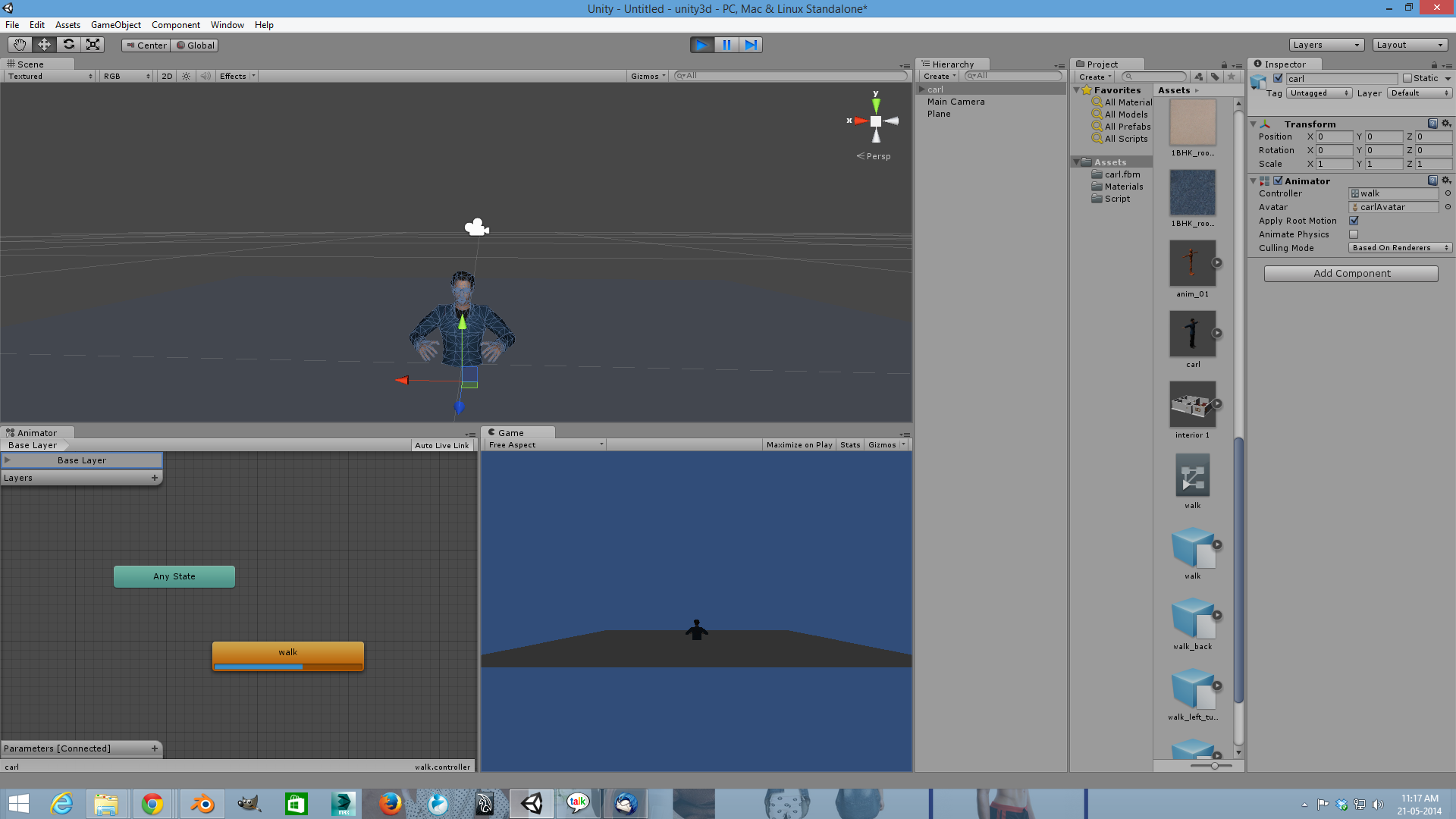
Task: Open Culling Mode dropdown
Action: (1400, 248)
